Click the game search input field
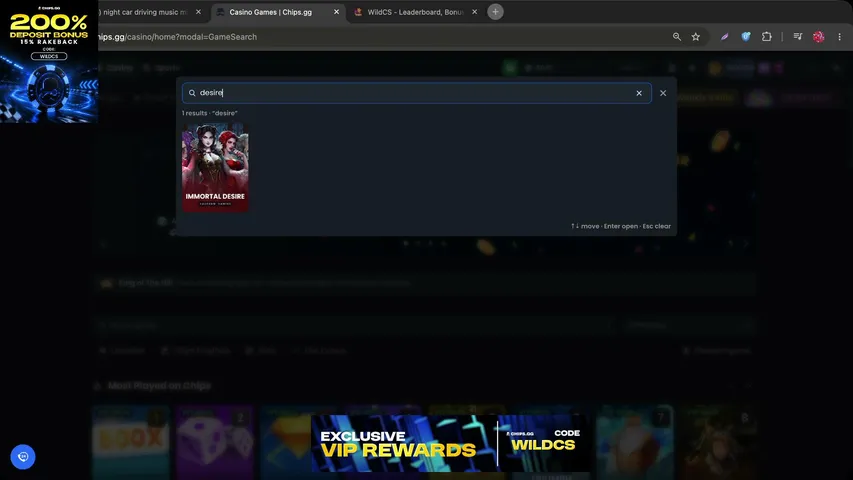This screenshot has width=853, height=480. (x=416, y=93)
